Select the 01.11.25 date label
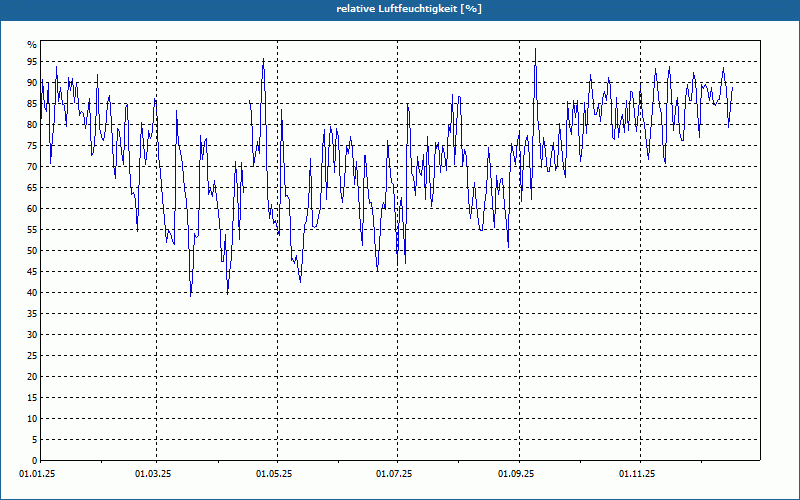 [x=637, y=474]
